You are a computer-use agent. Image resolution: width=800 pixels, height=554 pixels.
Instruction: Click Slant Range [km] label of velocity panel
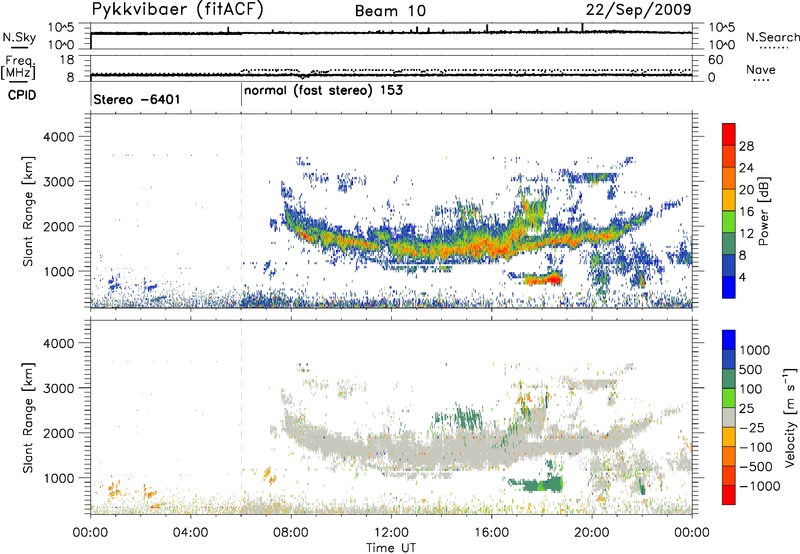point(28,417)
